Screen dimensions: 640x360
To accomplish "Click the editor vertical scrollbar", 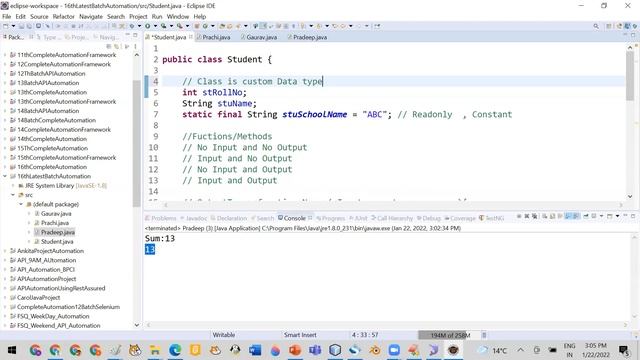I will click(630, 76).
